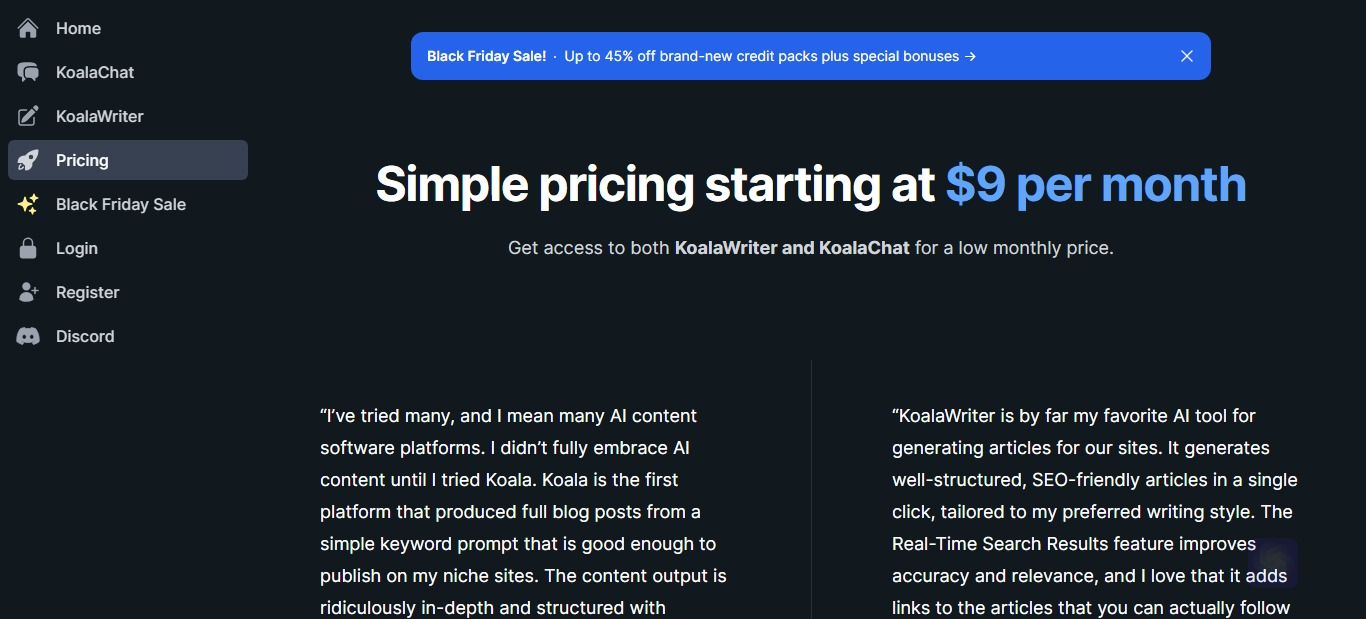1366x619 pixels.
Task: Open KoalaChat from the sidebar menu
Action: coord(95,72)
